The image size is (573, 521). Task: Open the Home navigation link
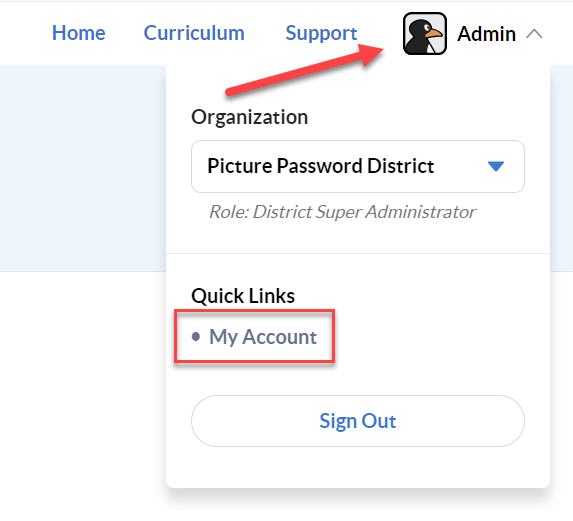[x=79, y=33]
